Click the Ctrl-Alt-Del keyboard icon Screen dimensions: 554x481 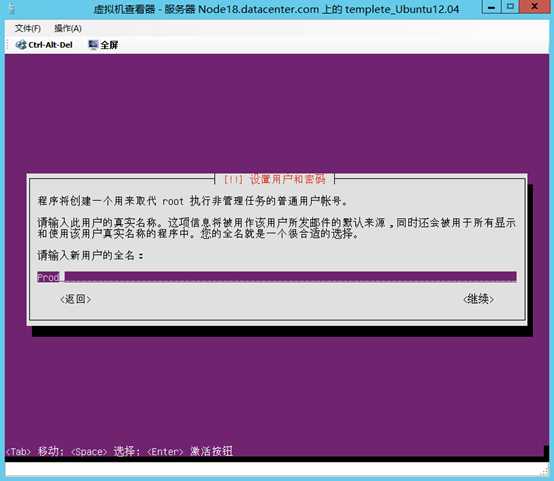(21, 45)
